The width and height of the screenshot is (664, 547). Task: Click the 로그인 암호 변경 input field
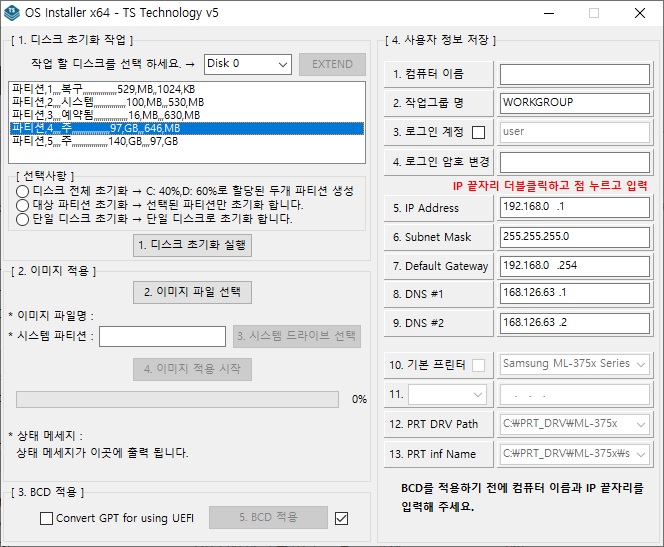575,162
